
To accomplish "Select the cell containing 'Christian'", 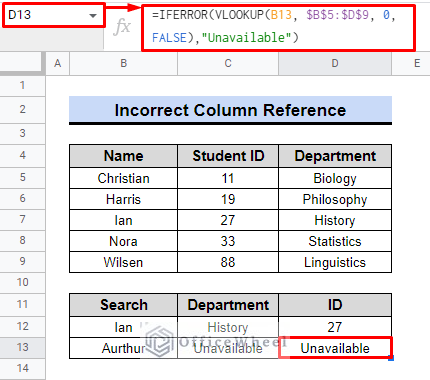I will [124, 178].
